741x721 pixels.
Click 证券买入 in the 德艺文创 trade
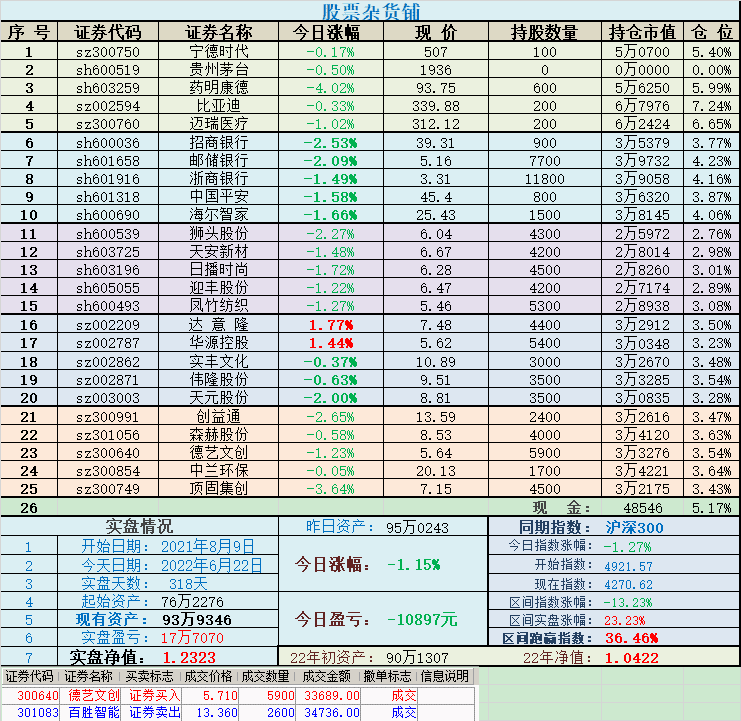coord(155,695)
